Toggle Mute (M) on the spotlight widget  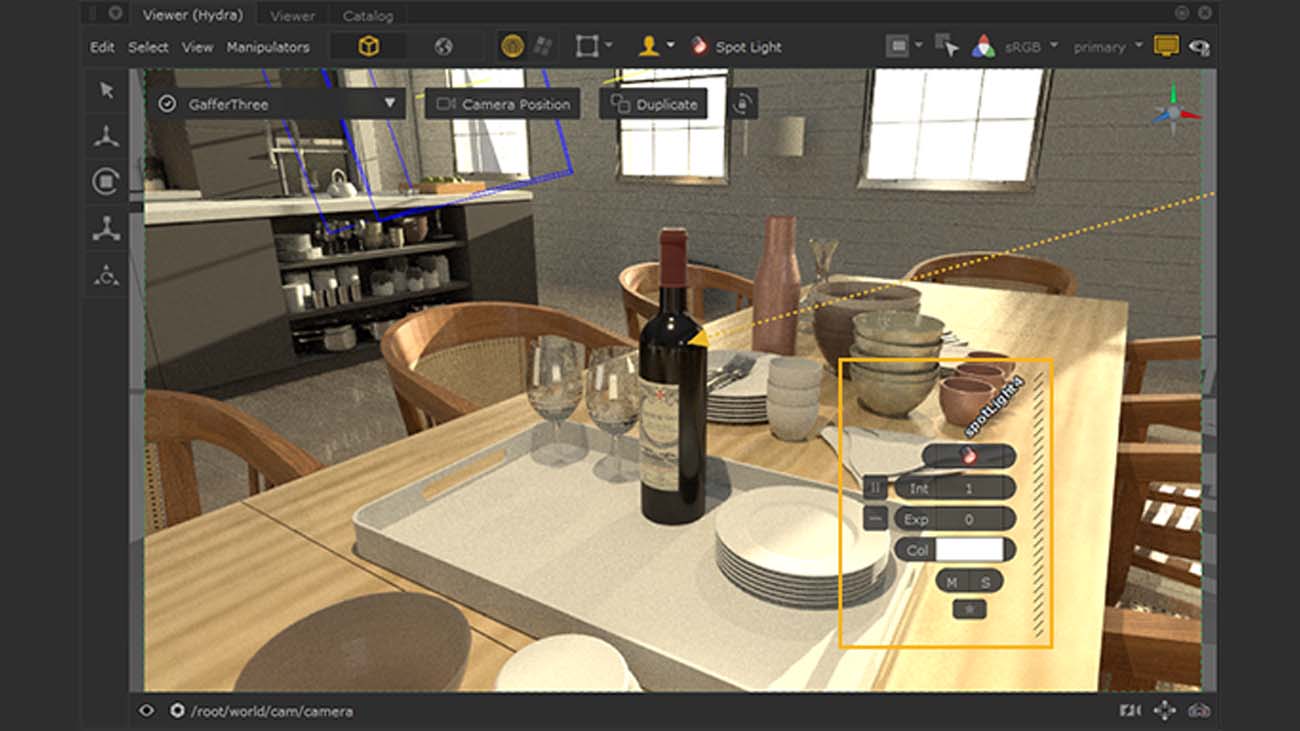tap(952, 582)
